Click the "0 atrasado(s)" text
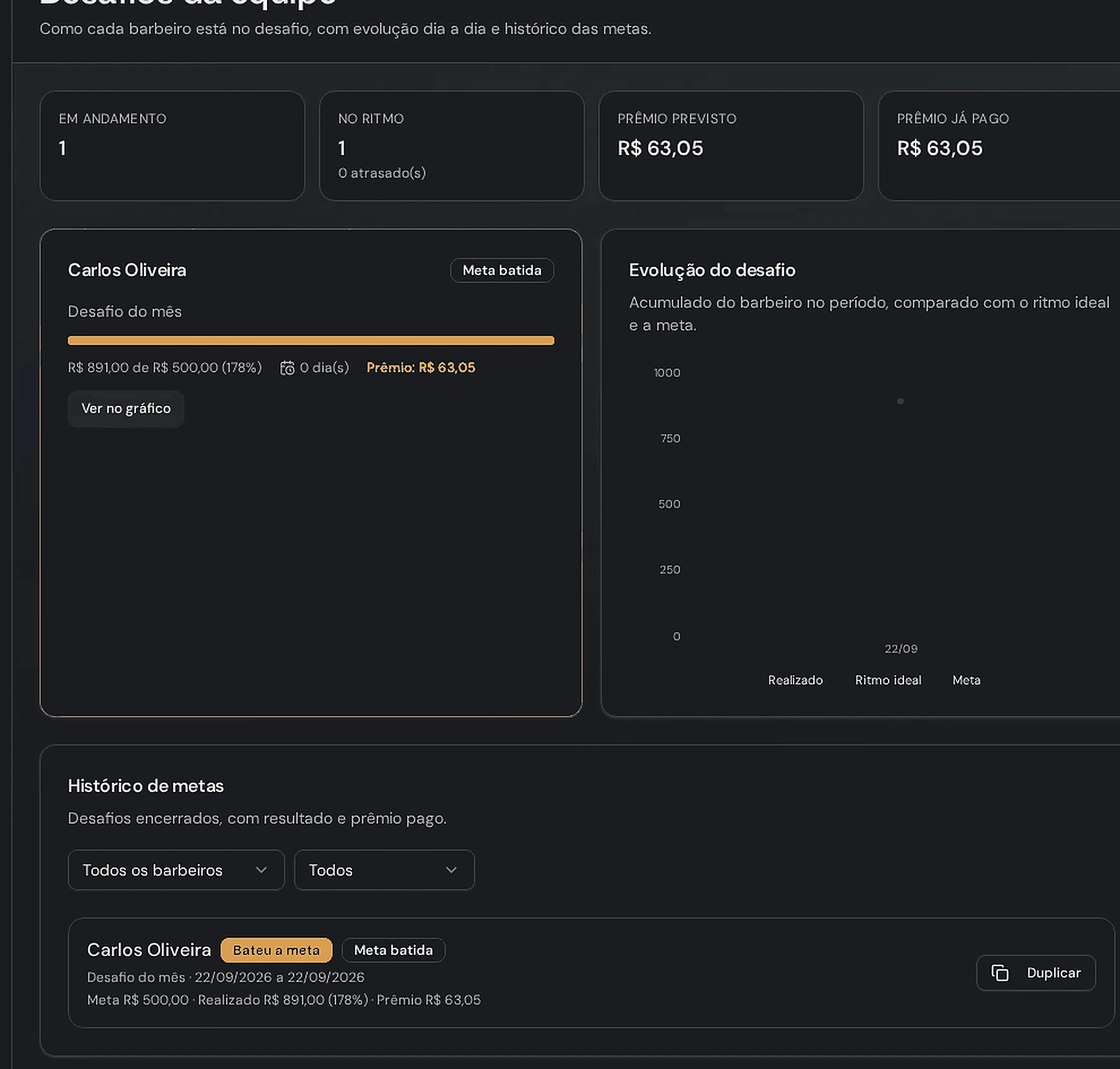 click(382, 173)
